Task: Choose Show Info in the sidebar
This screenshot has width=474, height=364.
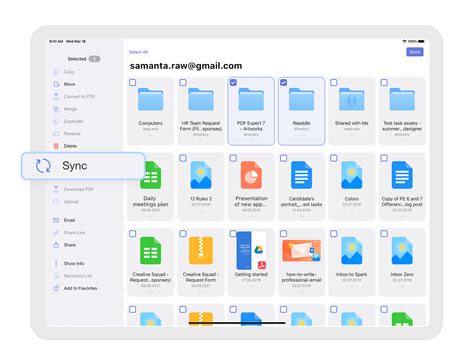Action: point(74,263)
